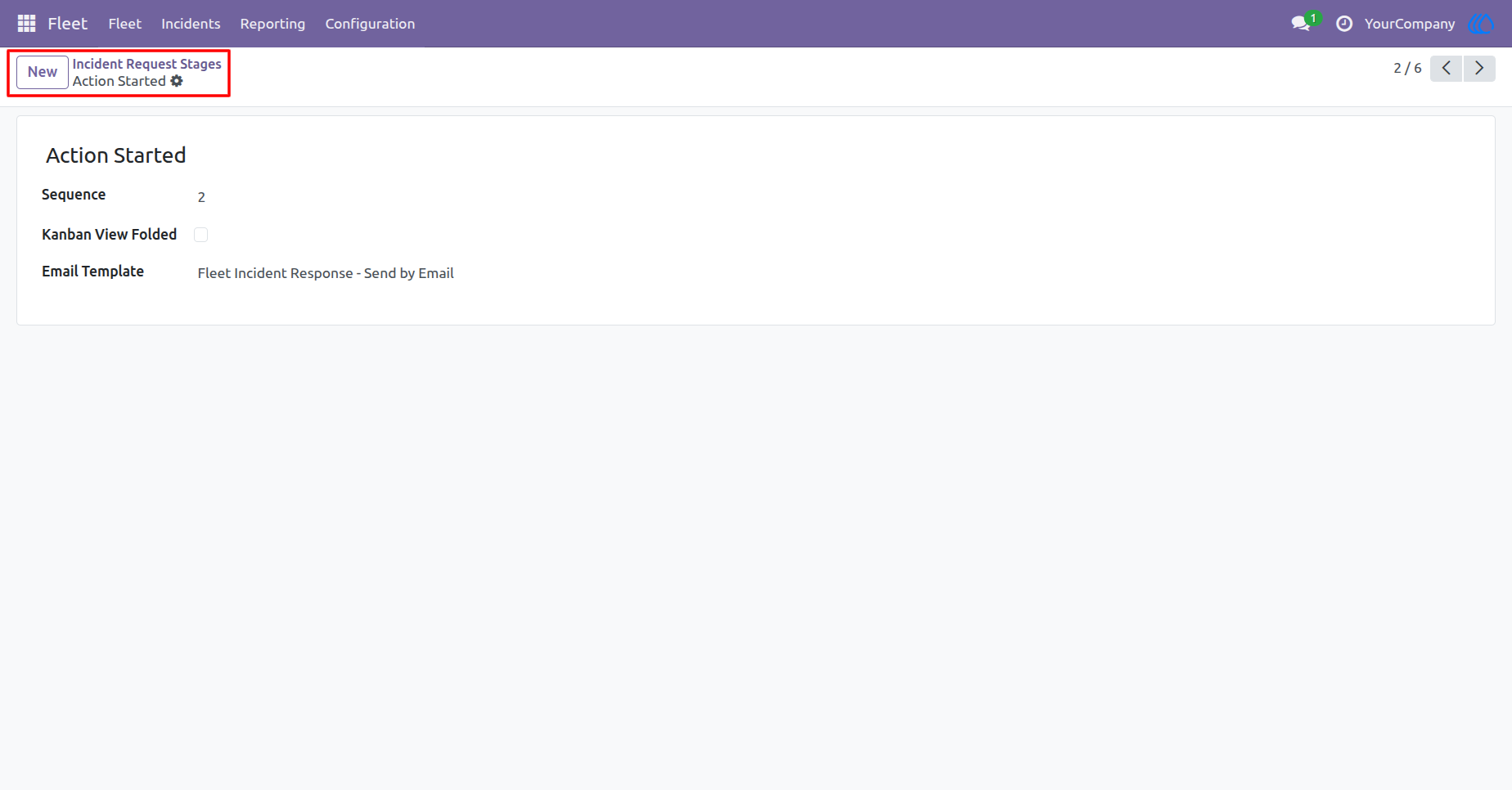Open the Reporting menu
1512x790 pixels.
click(x=272, y=24)
